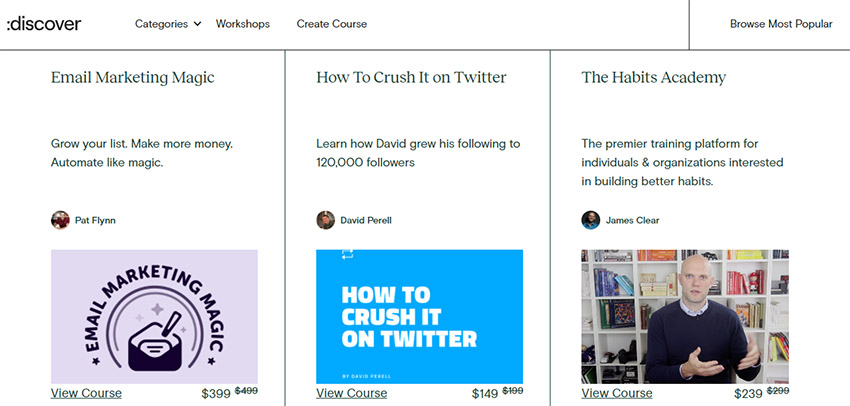Viewport: 850px width, 406px height.
Task: Select the Crush It on Twitter thumbnail
Action: 420,317
